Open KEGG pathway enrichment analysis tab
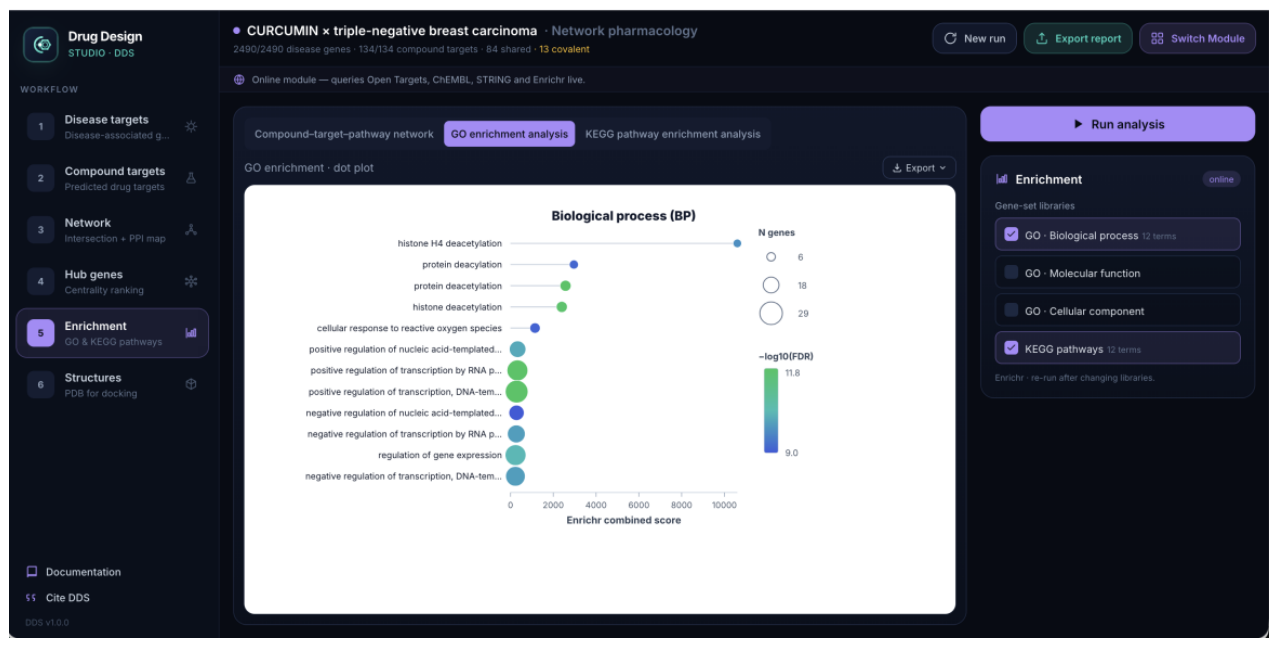The image size is (1277, 646). 673,134
